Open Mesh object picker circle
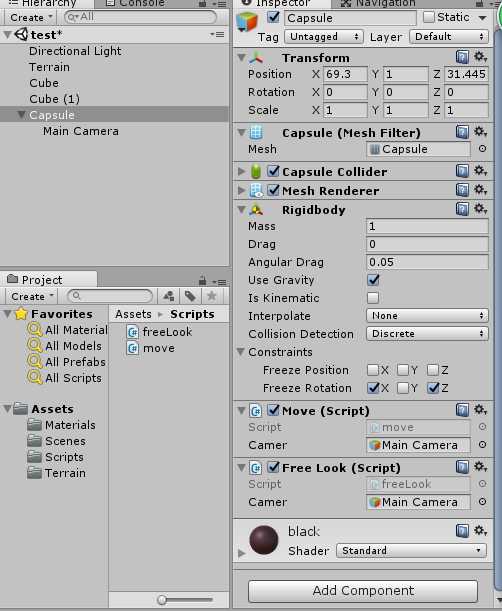Screen dimensions: 502x611 click(x=482, y=148)
